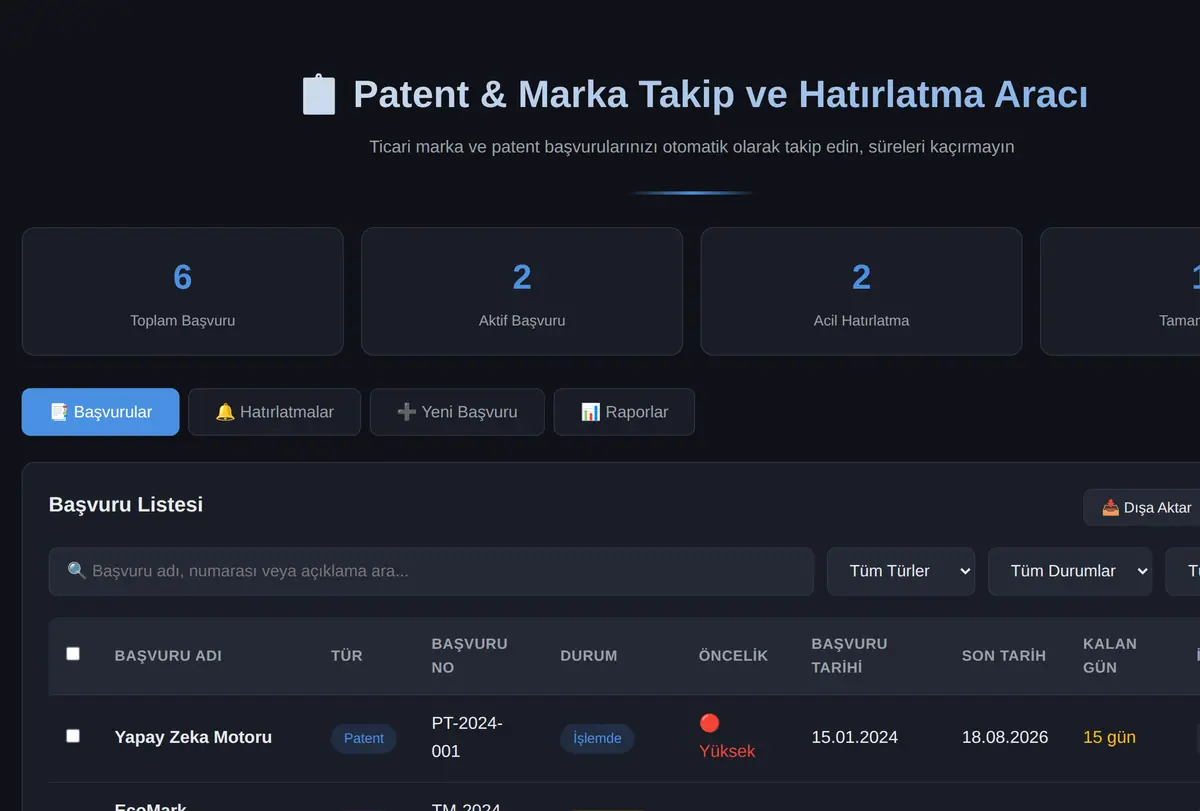Click the magnifier icon in search field
The height and width of the screenshot is (811, 1200).
tap(76, 571)
